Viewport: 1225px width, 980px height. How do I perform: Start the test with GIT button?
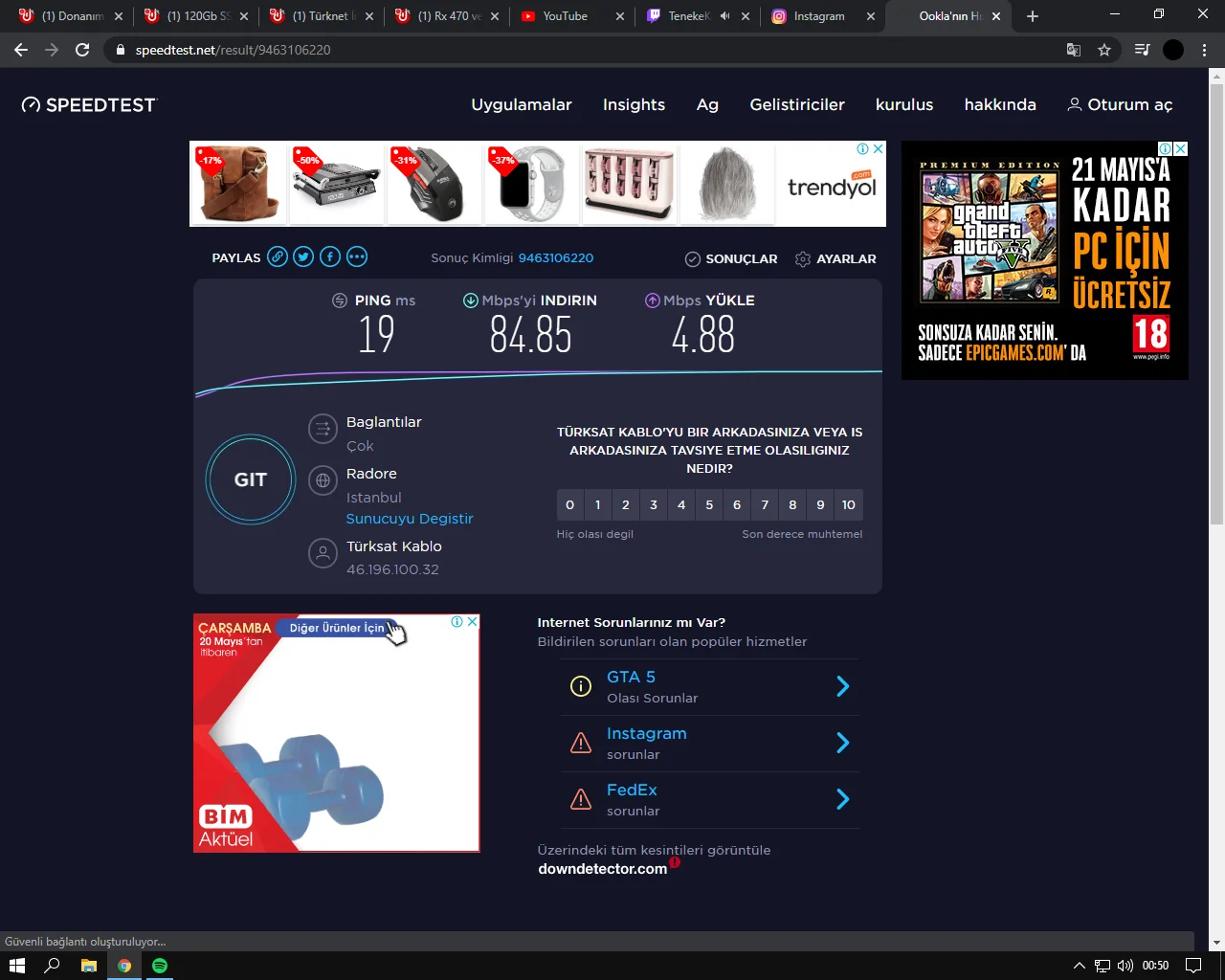click(x=251, y=479)
